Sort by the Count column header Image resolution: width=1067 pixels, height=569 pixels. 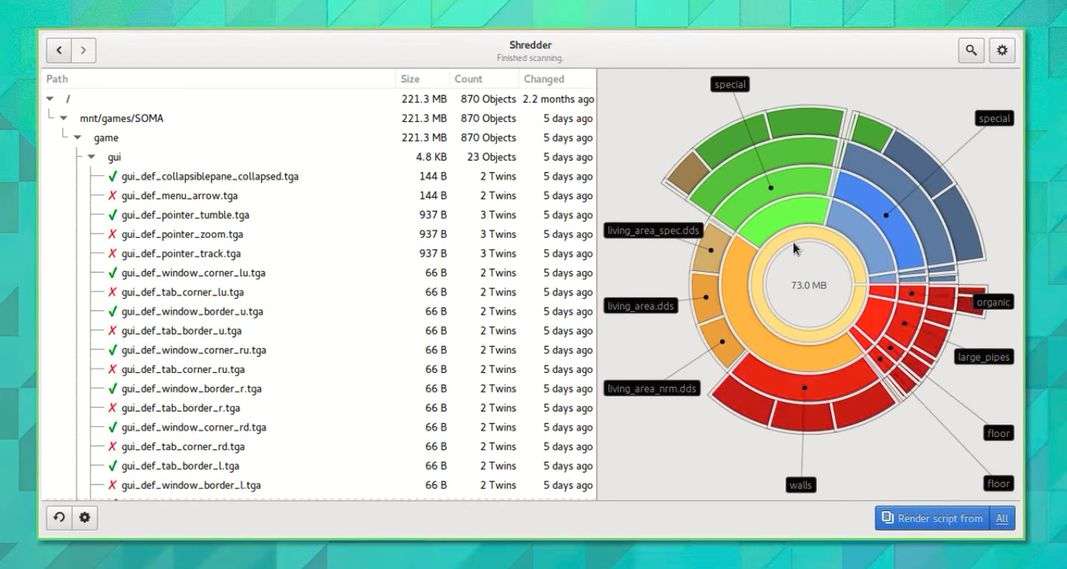click(x=484, y=79)
